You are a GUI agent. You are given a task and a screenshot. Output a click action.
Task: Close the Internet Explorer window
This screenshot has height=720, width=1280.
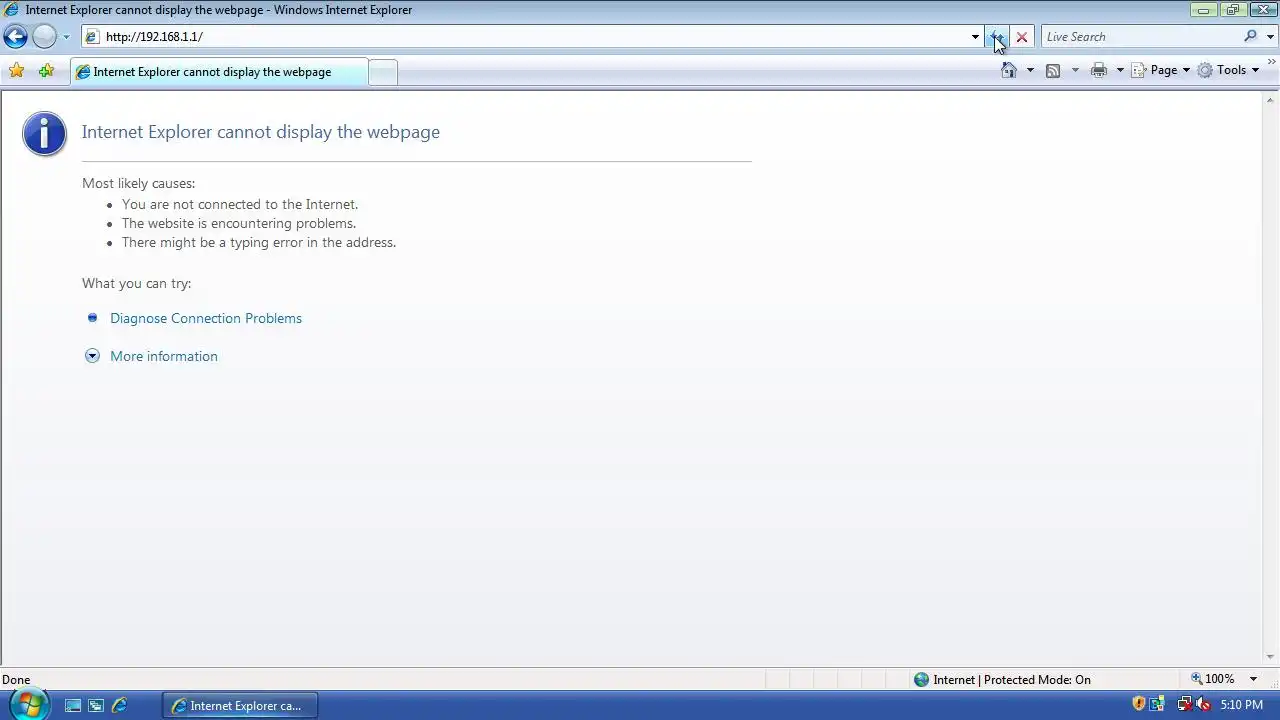pos(1262,10)
